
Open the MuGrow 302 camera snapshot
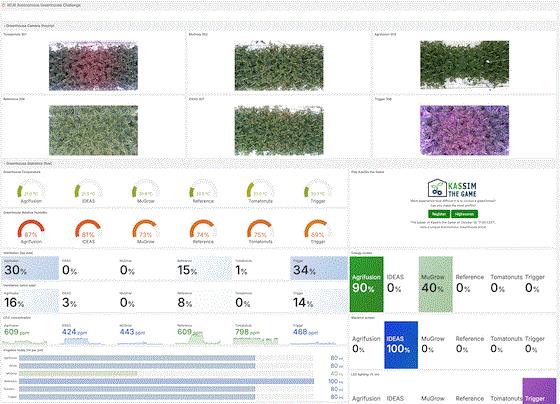click(x=279, y=66)
